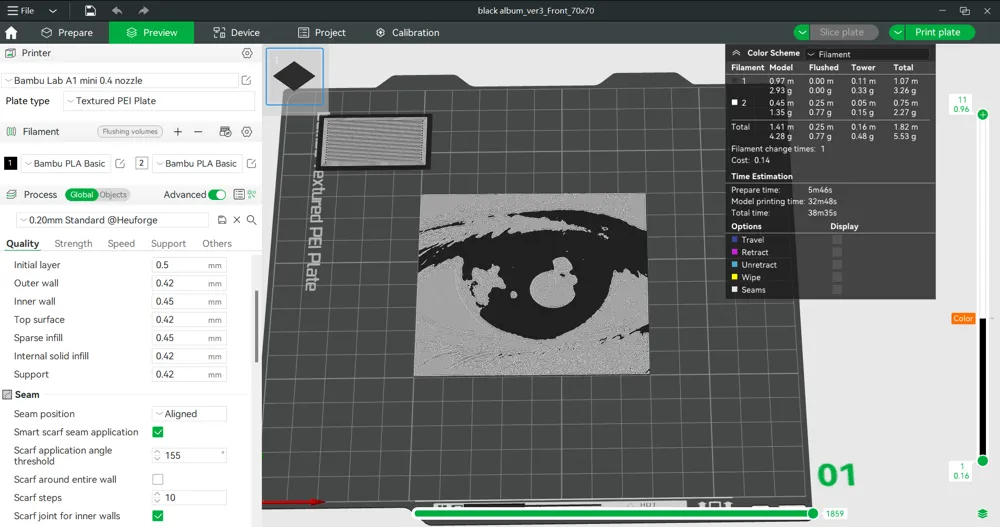Collapse the Color Scheme statistics panel
The image size is (1000, 527).
click(x=736, y=53)
